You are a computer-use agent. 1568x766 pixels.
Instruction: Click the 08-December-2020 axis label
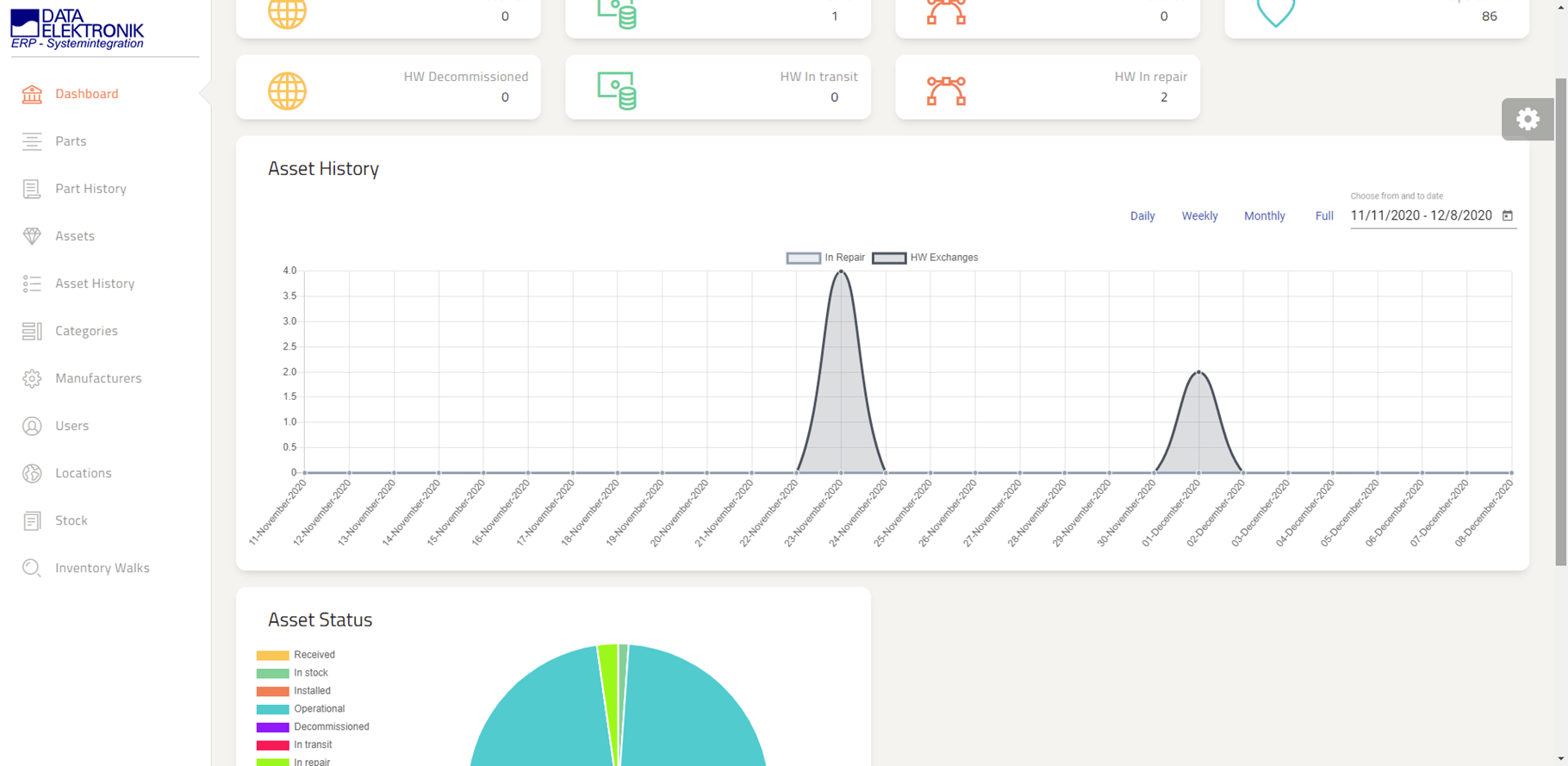(1484, 513)
